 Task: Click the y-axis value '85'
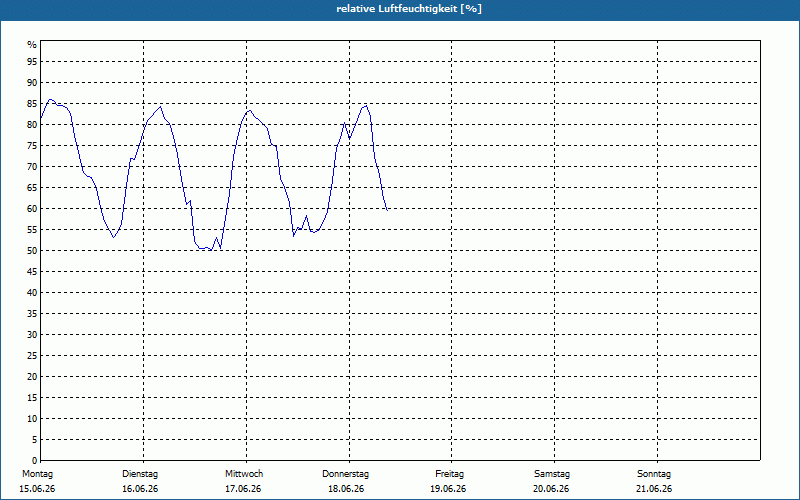point(32,104)
